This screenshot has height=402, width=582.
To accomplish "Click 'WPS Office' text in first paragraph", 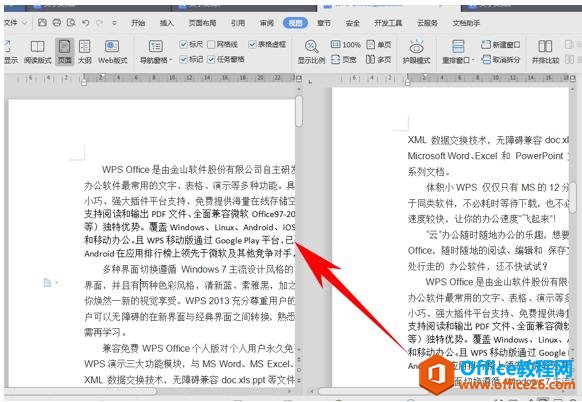I will 126,170.
